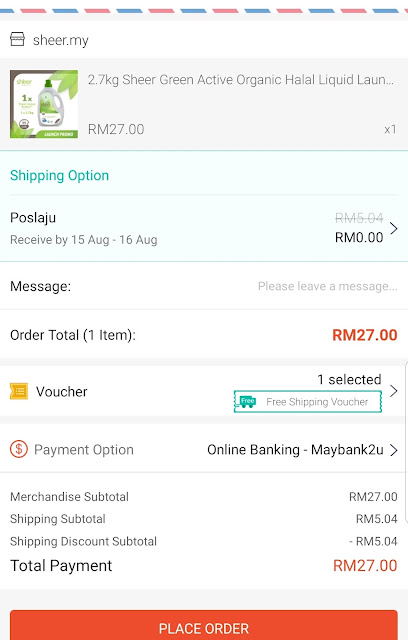
Task: Select the Poslaju shipping row
Action: (204, 228)
